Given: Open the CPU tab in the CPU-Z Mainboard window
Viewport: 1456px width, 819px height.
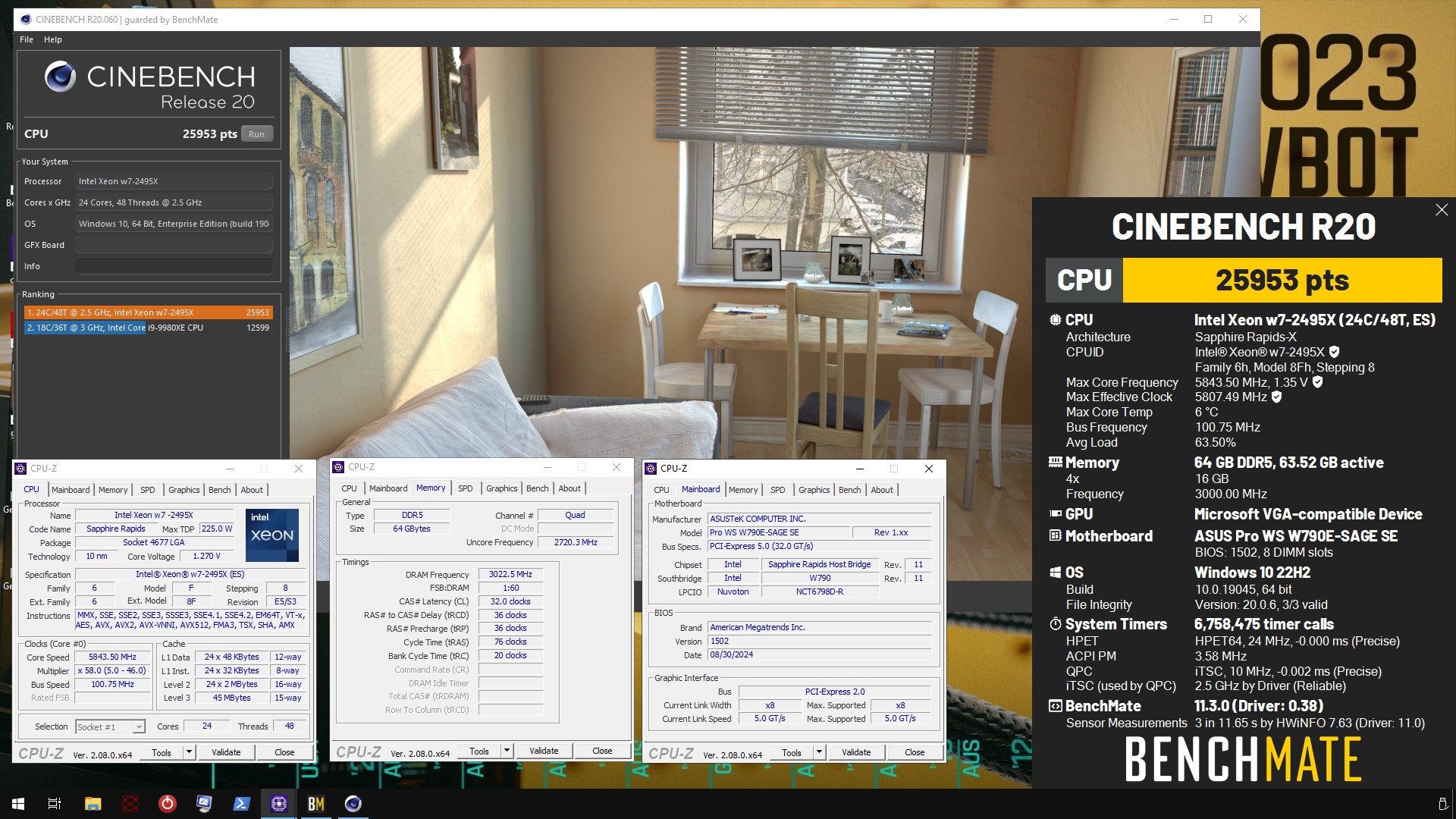Looking at the screenshot, I should tap(662, 490).
